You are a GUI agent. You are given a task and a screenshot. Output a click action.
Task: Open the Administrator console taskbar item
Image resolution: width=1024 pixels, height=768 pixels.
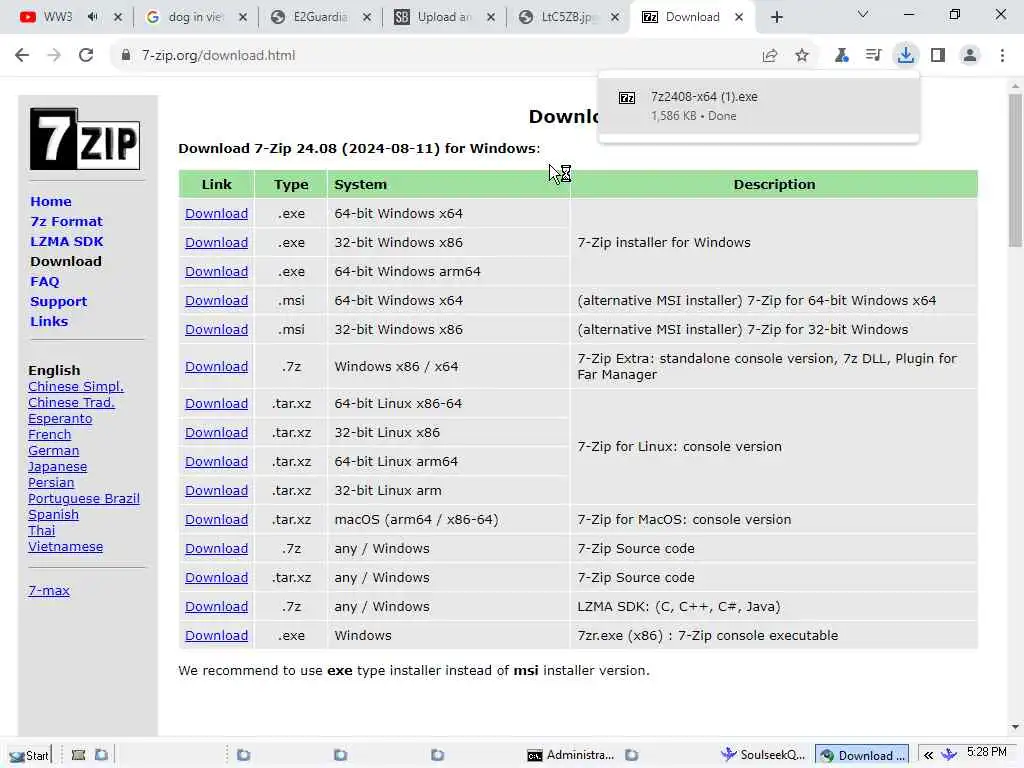[570, 756]
